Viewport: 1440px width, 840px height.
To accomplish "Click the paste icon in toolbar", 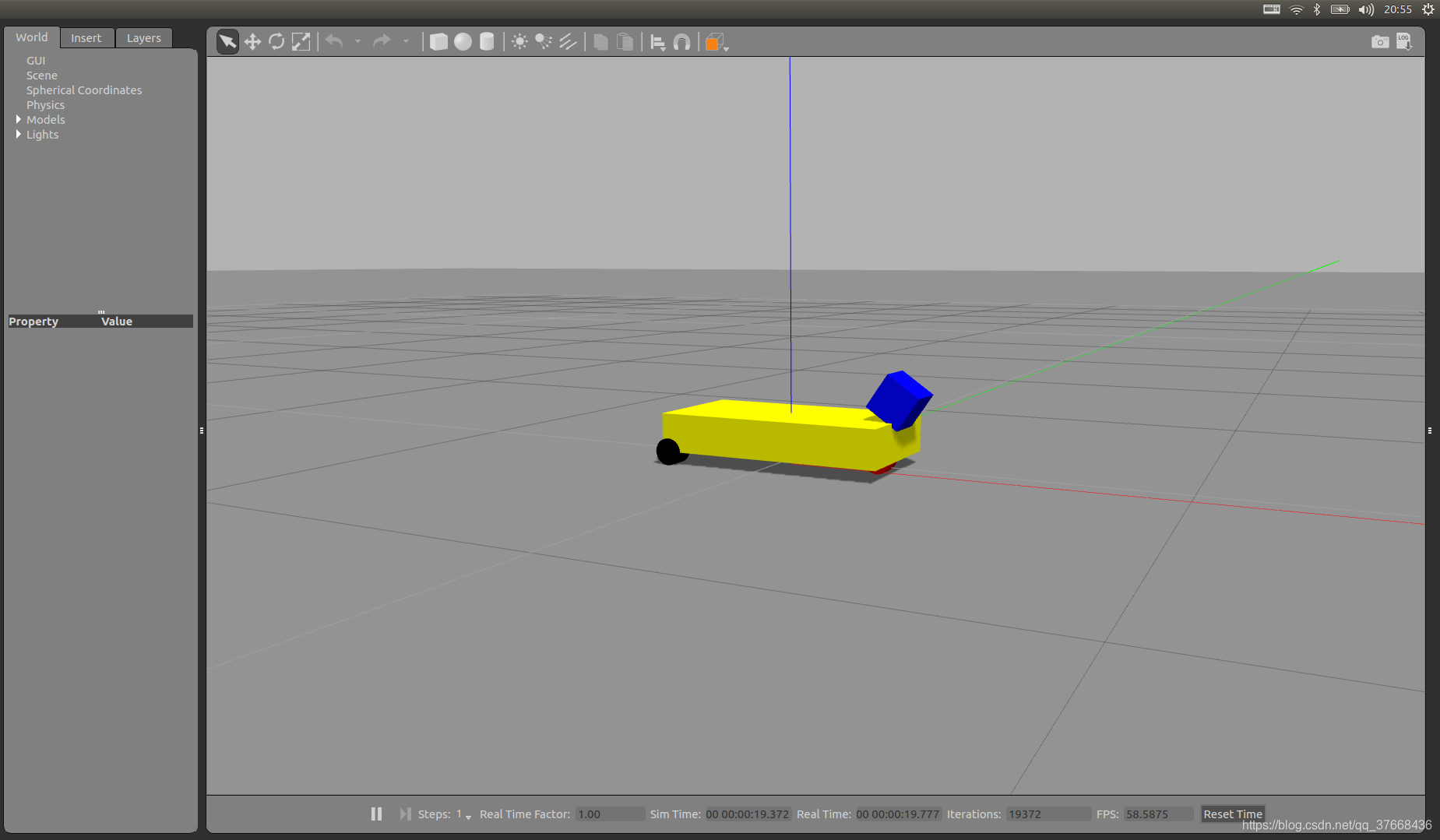I will point(625,41).
